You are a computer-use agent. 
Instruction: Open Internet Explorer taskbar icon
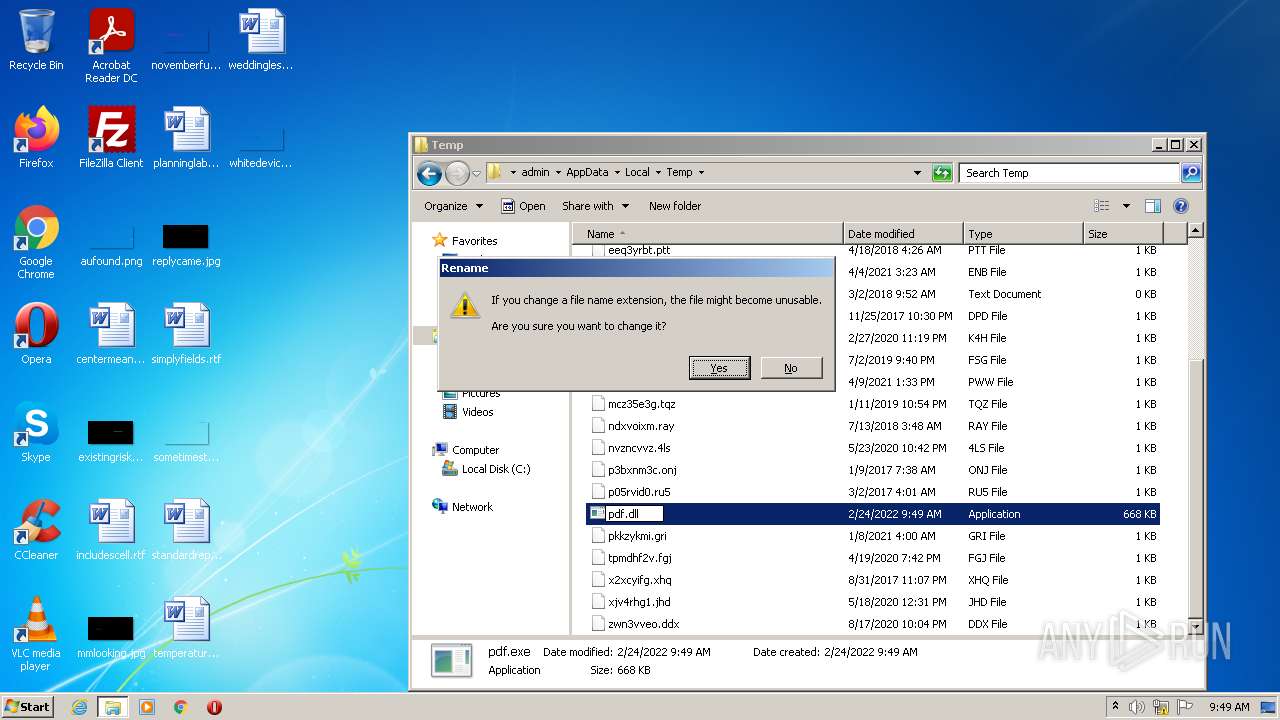point(80,707)
